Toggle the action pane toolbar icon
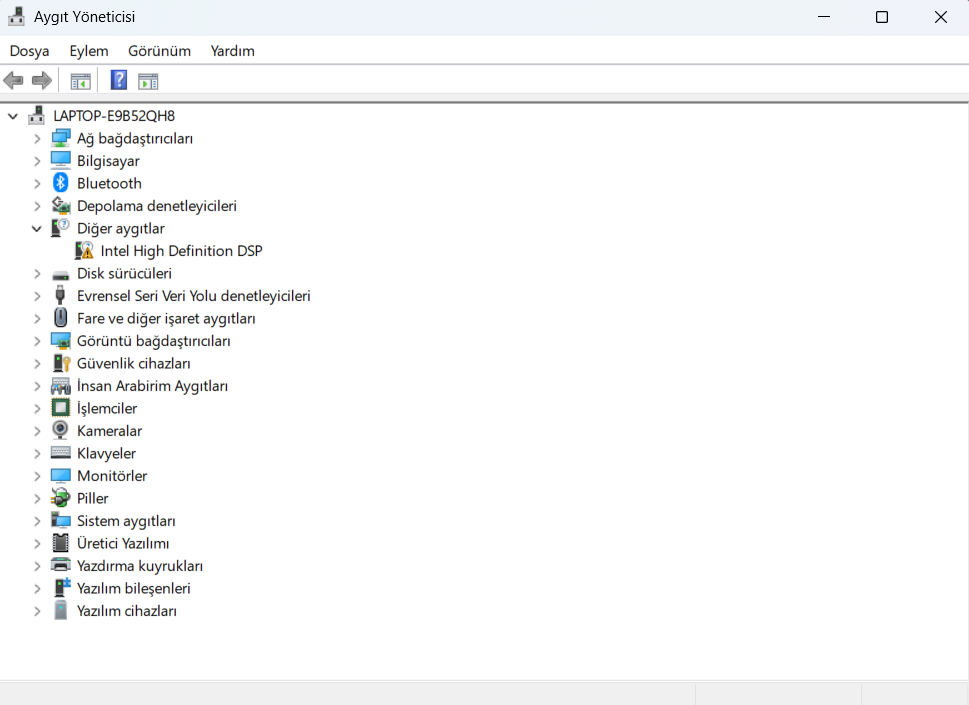969x705 pixels. pos(148,81)
